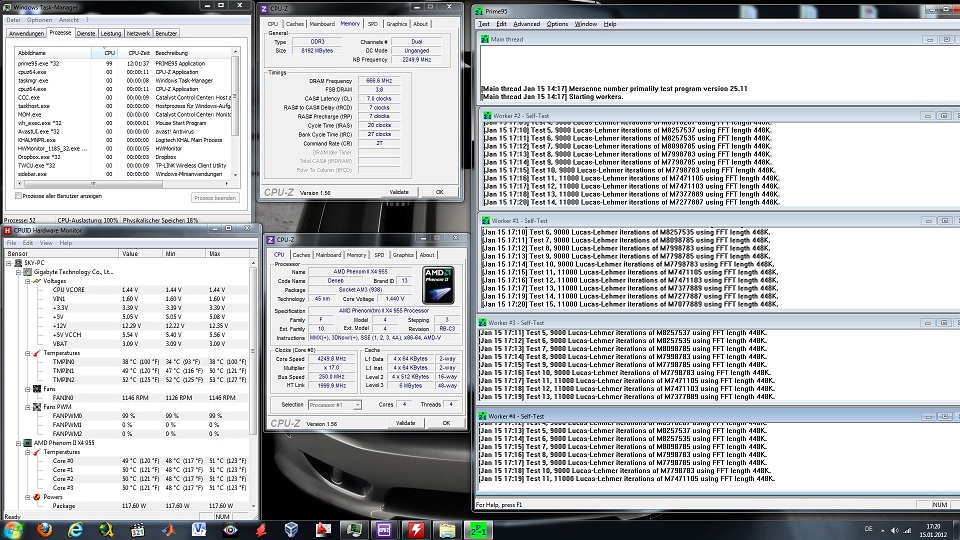
Task: Click the Powers flame icon in HWMonitor
Action: tap(37, 497)
